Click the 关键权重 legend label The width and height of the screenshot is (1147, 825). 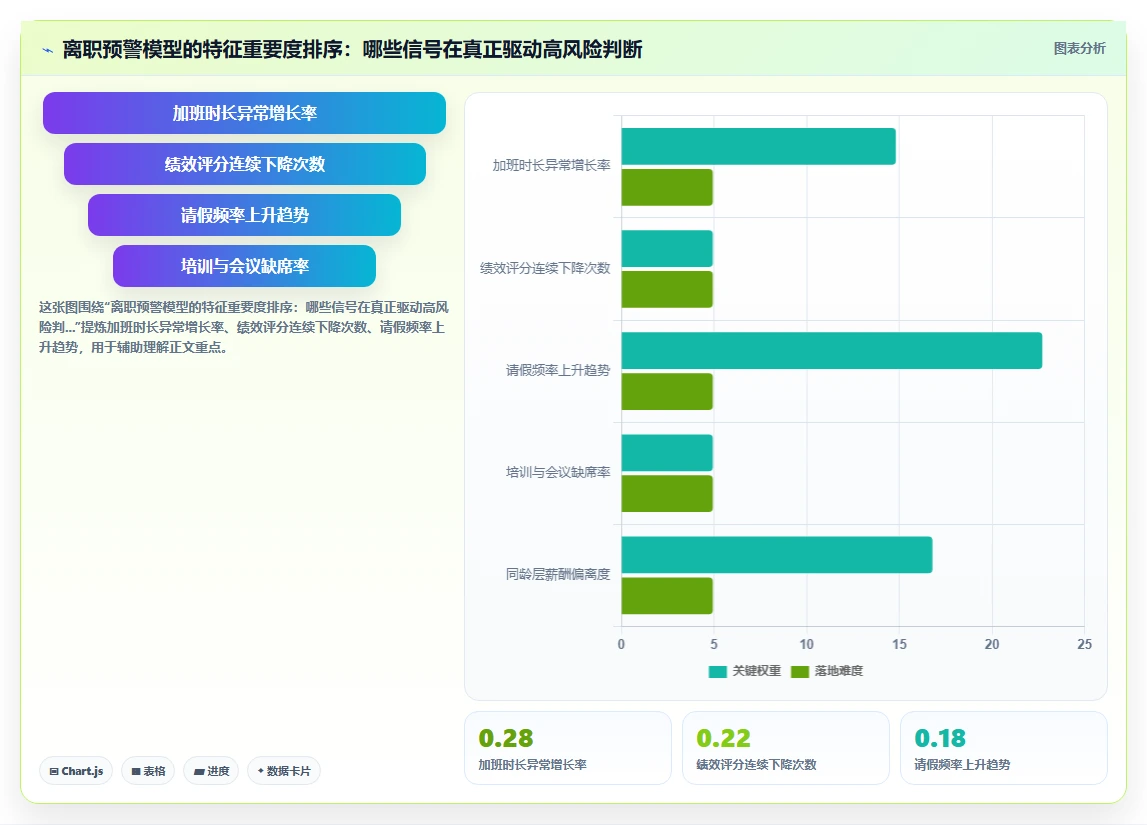756,671
